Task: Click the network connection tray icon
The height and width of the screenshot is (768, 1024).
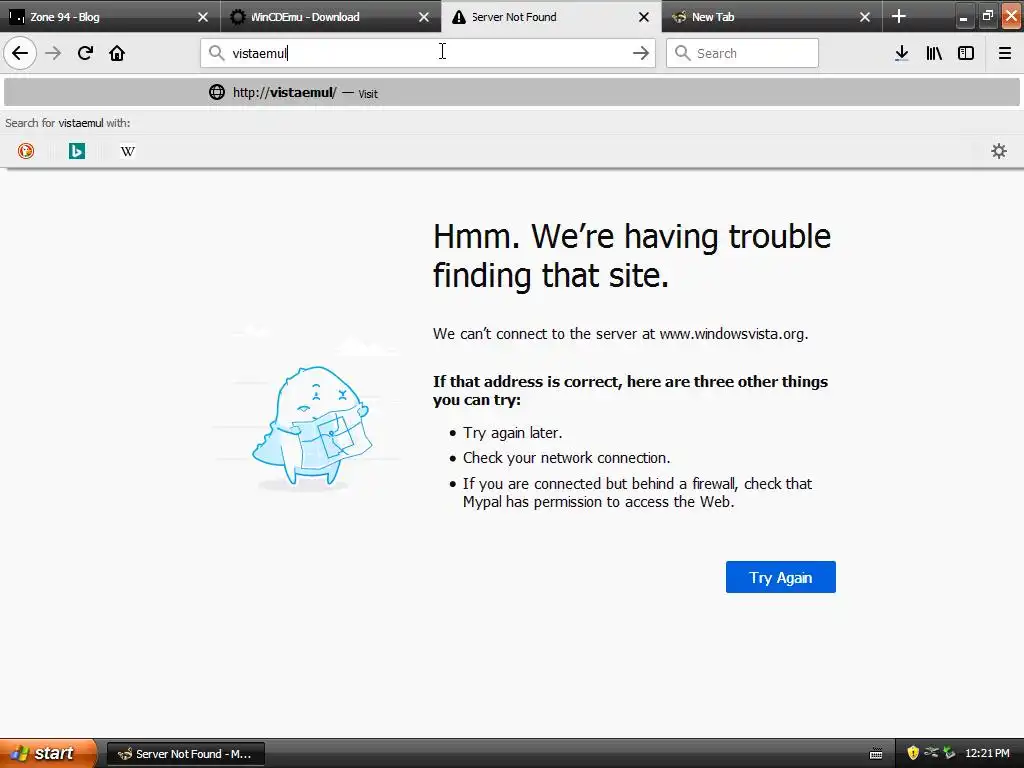Action: pos(931,753)
